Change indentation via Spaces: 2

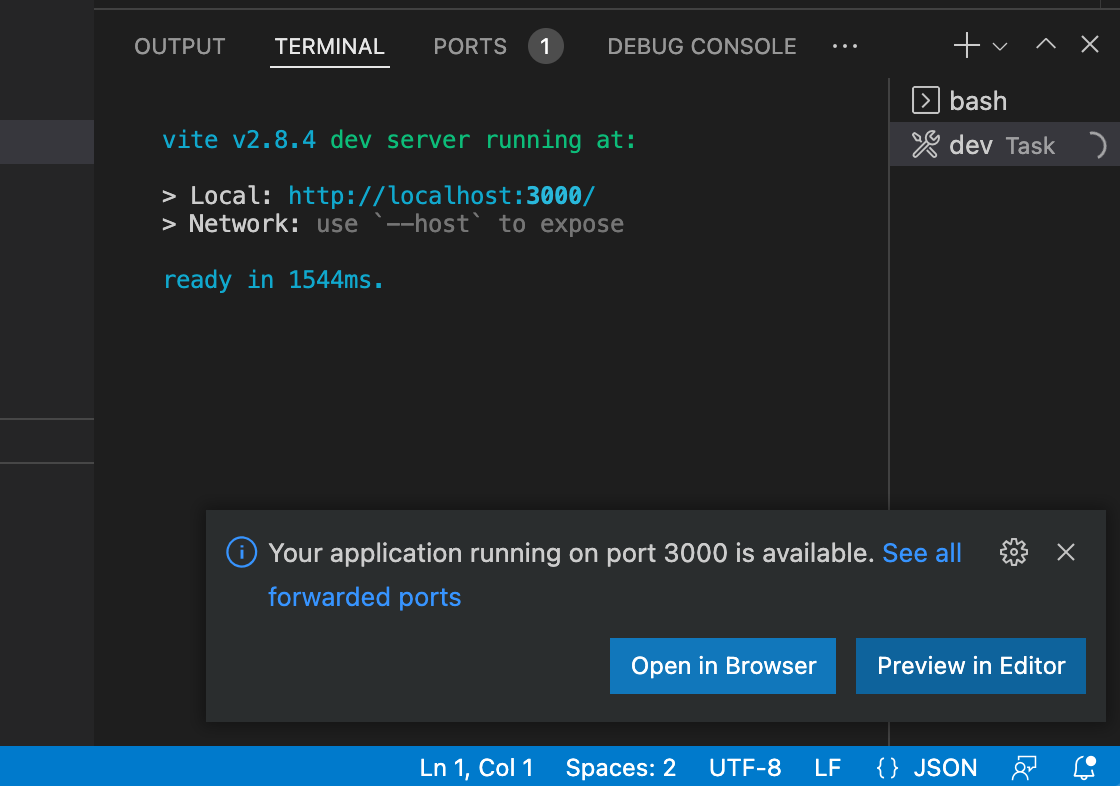621,767
